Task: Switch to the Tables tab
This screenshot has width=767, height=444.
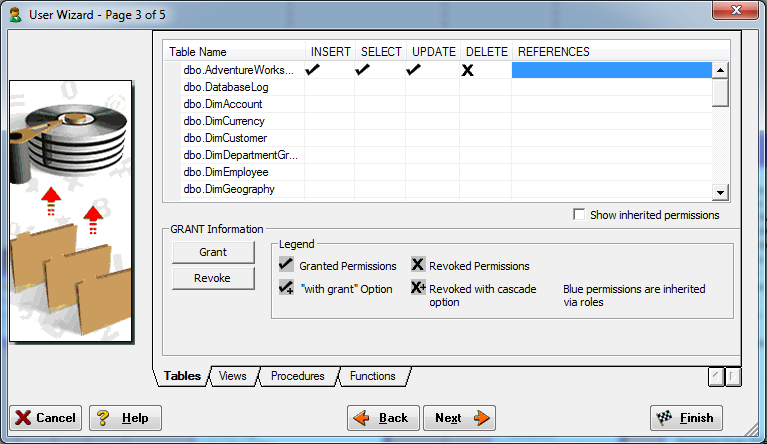Action: point(182,376)
